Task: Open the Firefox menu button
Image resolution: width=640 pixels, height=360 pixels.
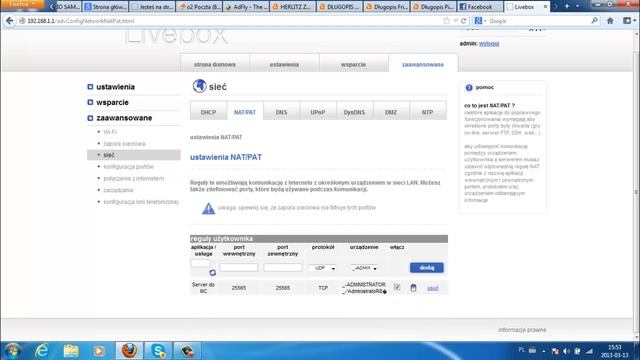Action: 22,4
